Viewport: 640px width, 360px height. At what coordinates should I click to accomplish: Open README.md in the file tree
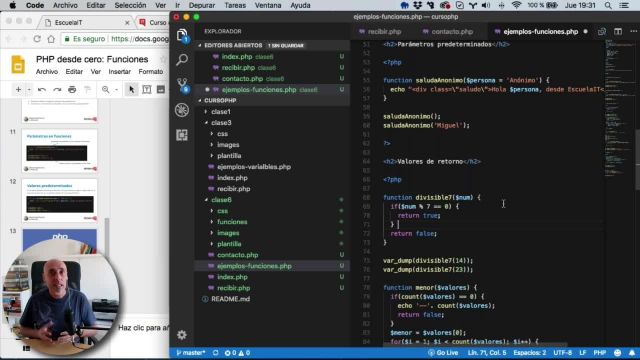click(x=230, y=299)
